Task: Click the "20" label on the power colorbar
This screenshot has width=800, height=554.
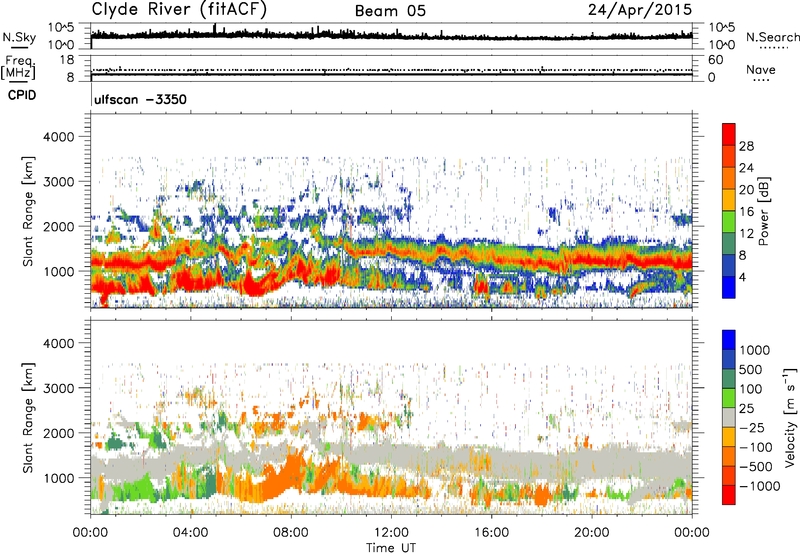Action: click(x=746, y=190)
